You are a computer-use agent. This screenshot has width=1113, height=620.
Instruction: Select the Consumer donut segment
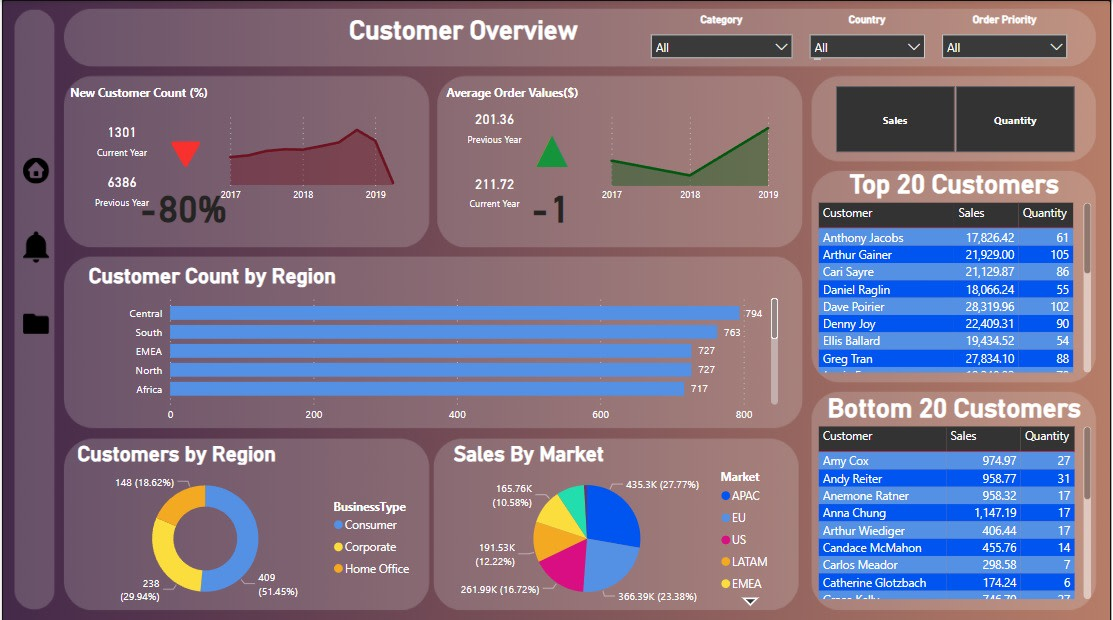[x=245, y=538]
